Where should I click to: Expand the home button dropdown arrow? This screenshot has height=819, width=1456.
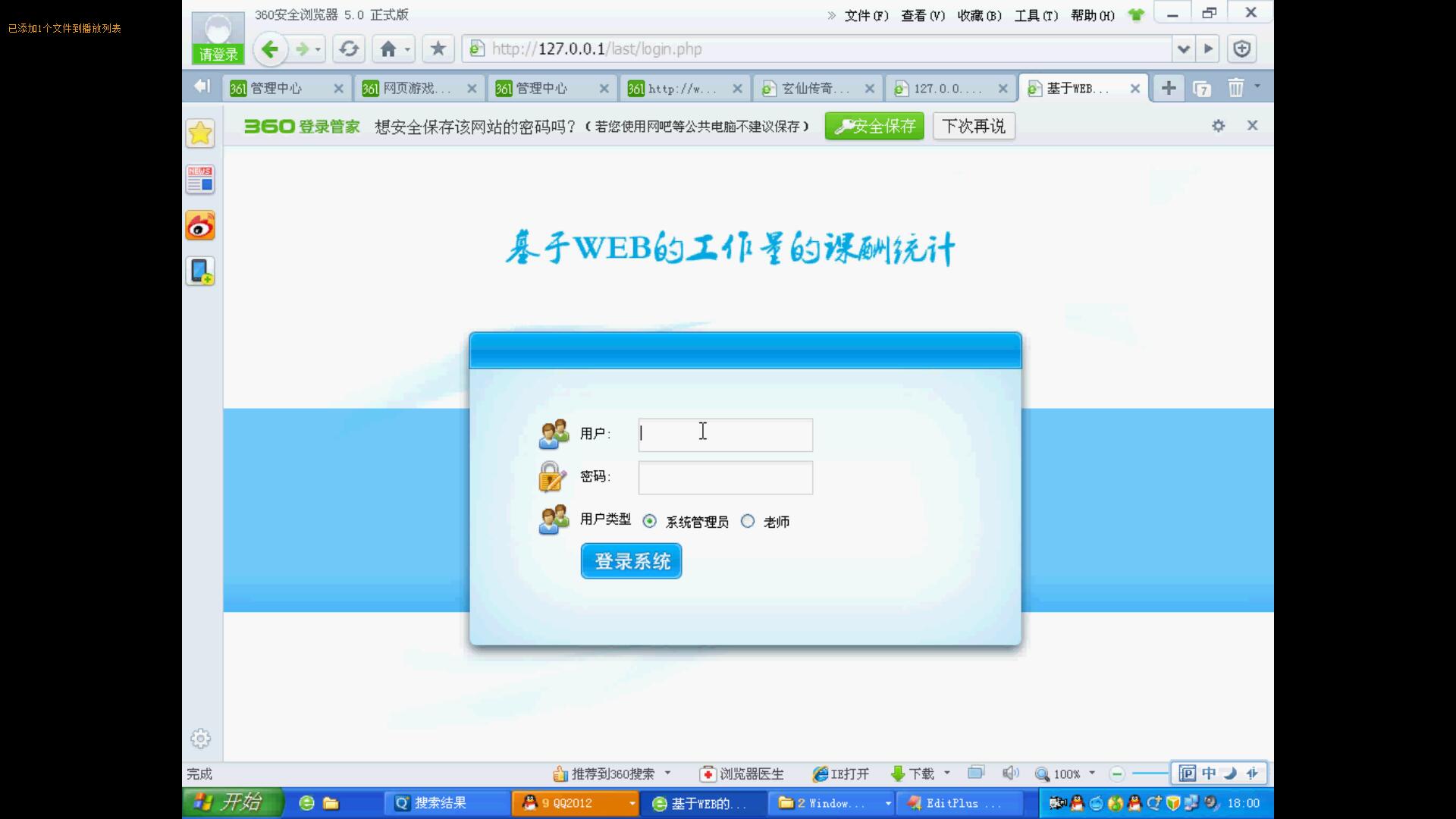(407, 50)
